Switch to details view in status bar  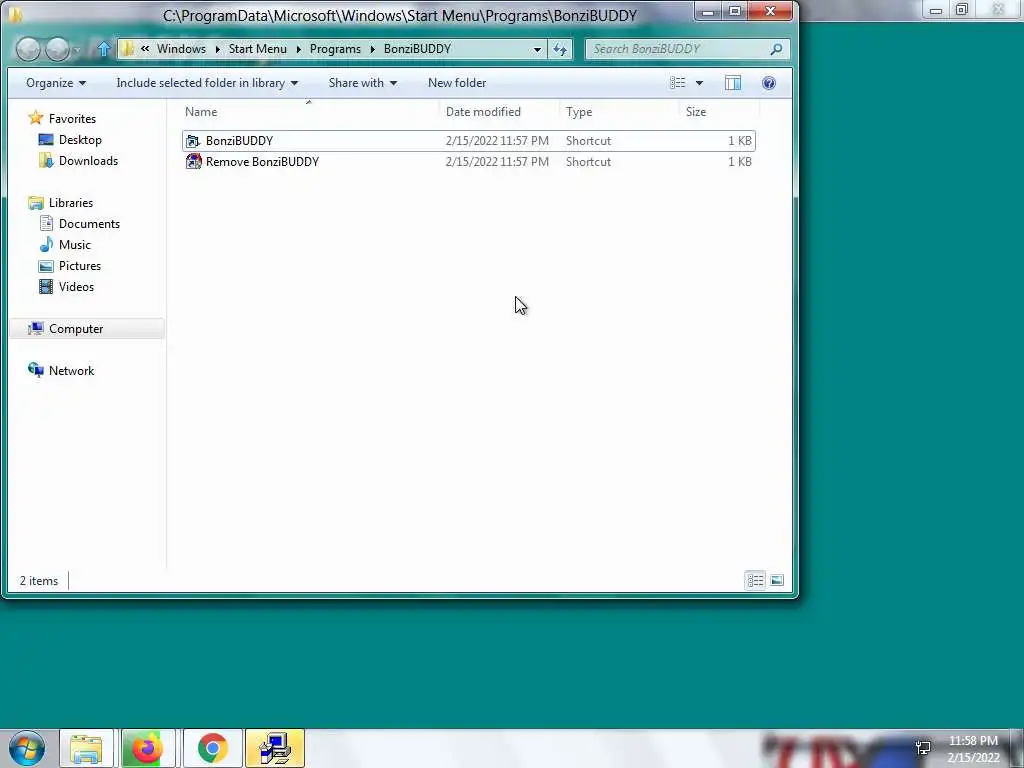[x=755, y=581]
